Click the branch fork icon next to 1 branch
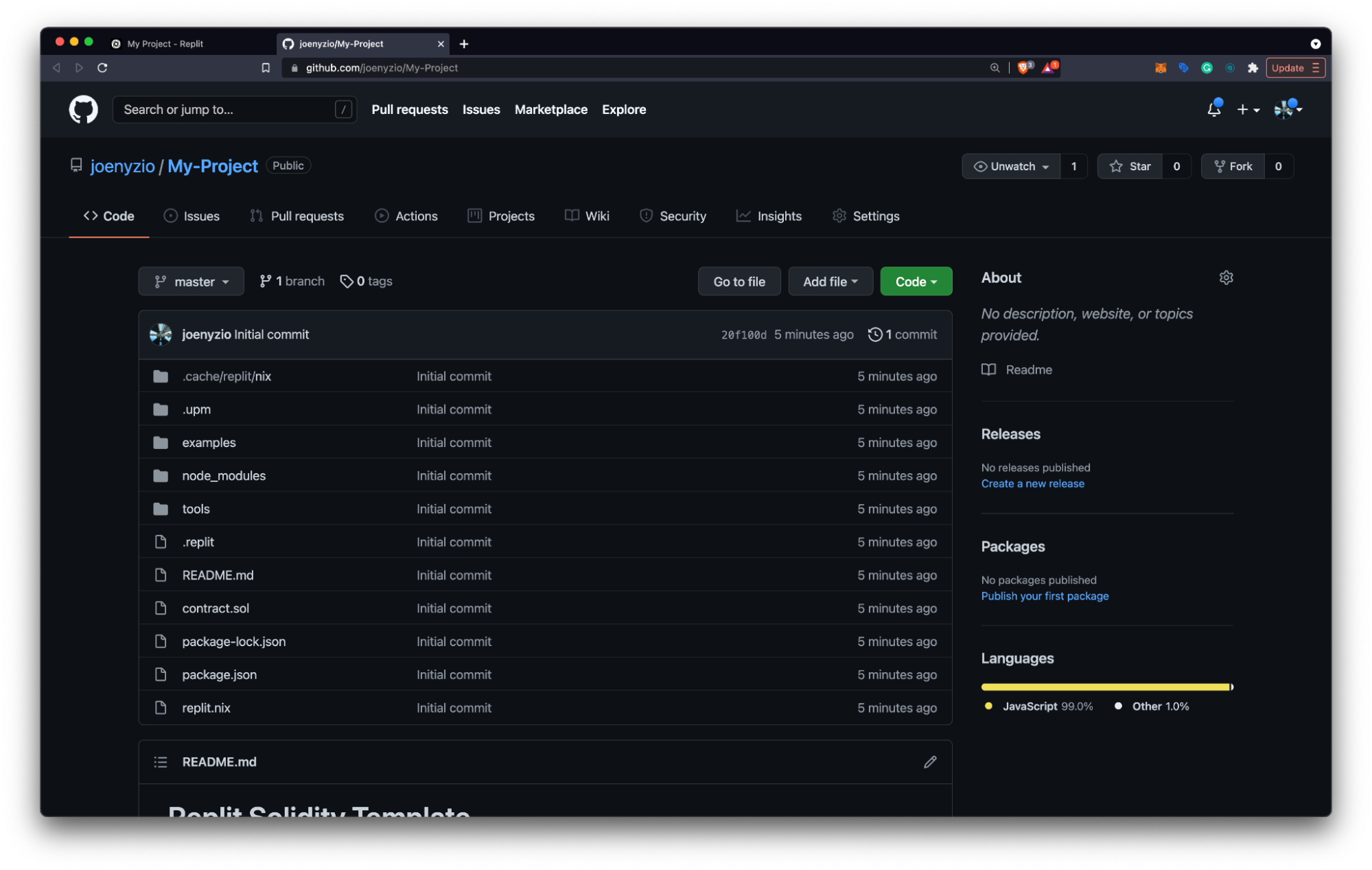 [x=265, y=281]
